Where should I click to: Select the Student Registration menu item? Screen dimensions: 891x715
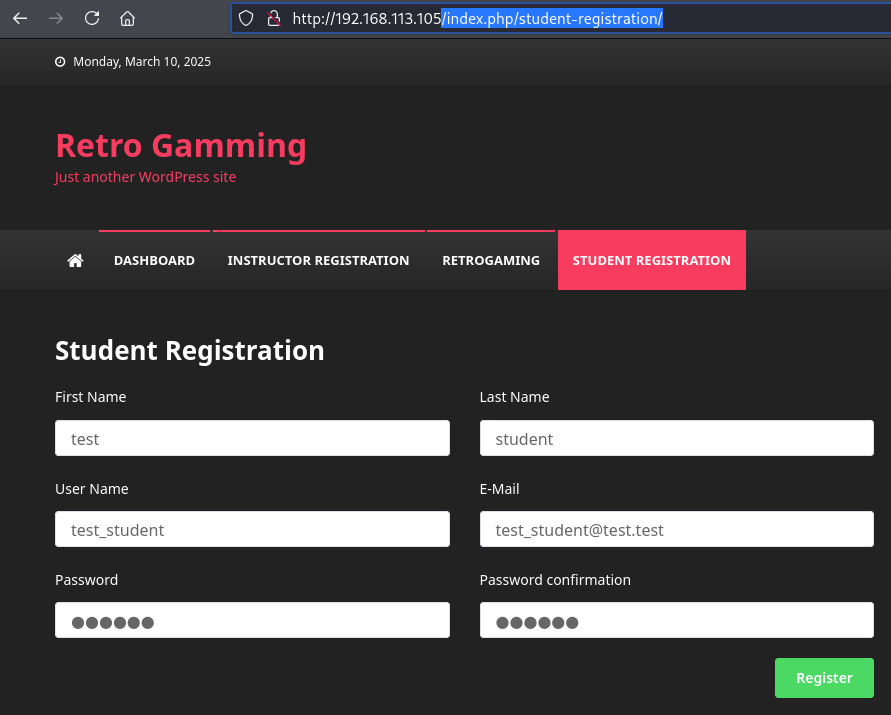(x=652, y=260)
